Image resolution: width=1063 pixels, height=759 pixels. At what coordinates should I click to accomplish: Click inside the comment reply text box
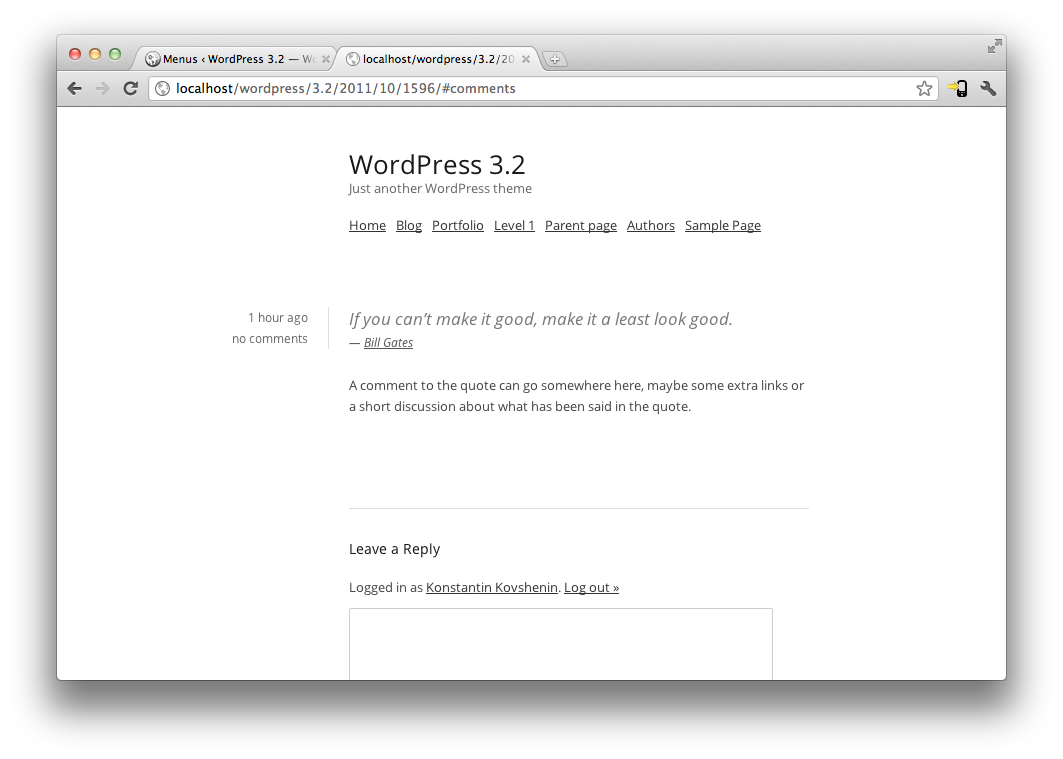pos(561,644)
